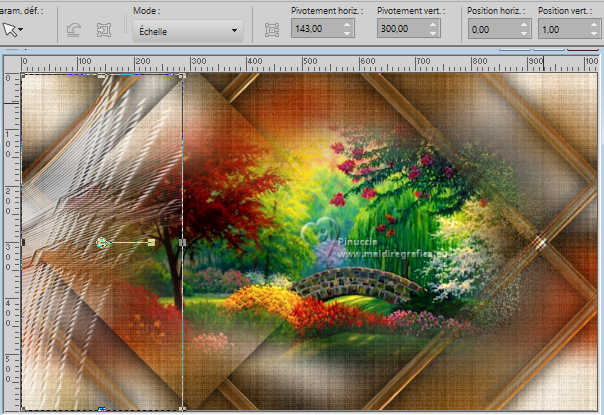This screenshot has height=415, width=604.
Task: Click the bottom-center handle of the selection box
Action: point(101,409)
